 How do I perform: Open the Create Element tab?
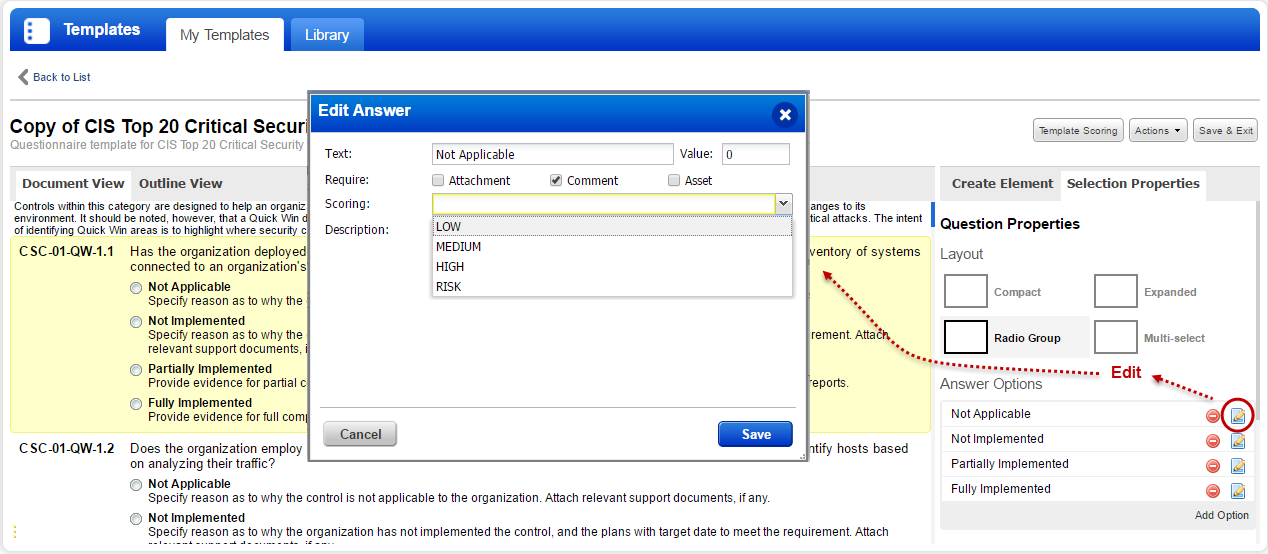[1002, 184]
